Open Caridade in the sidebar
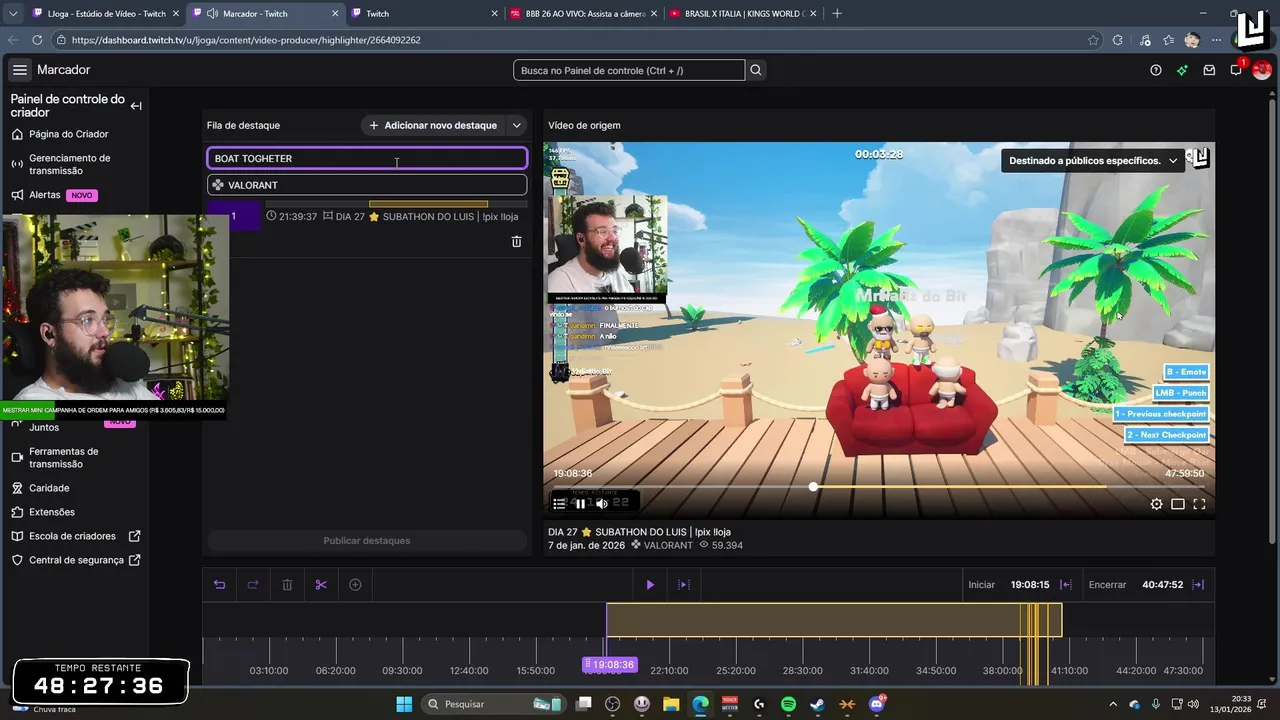Image resolution: width=1280 pixels, height=720 pixels. point(49,488)
